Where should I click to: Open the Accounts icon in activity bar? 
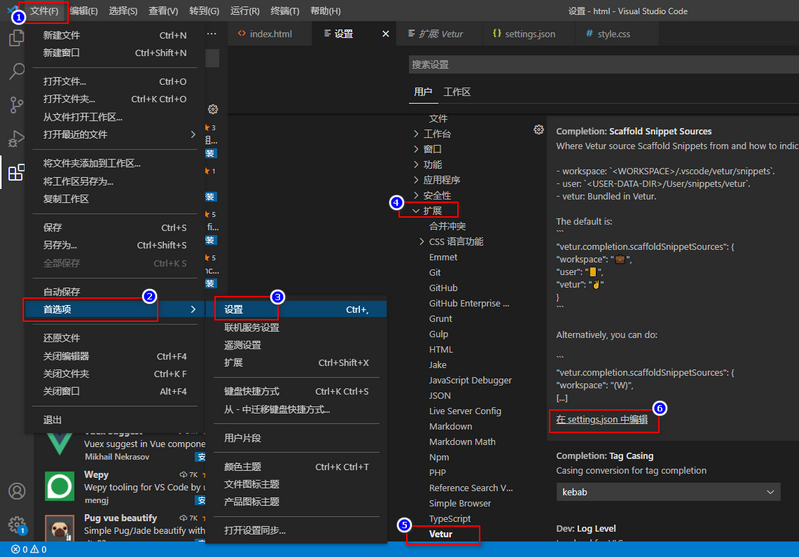(17, 491)
